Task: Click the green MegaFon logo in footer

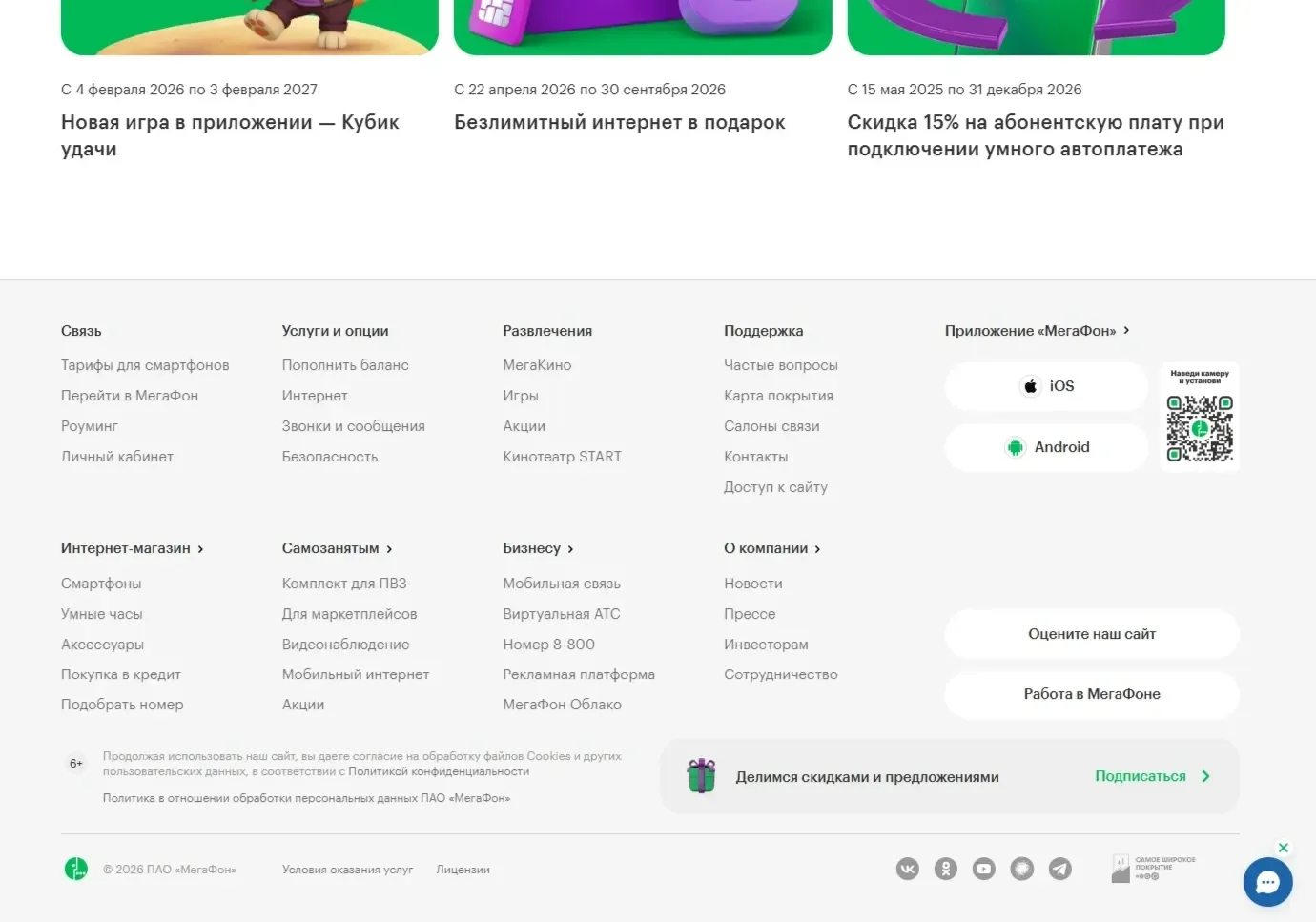Action: click(x=76, y=869)
